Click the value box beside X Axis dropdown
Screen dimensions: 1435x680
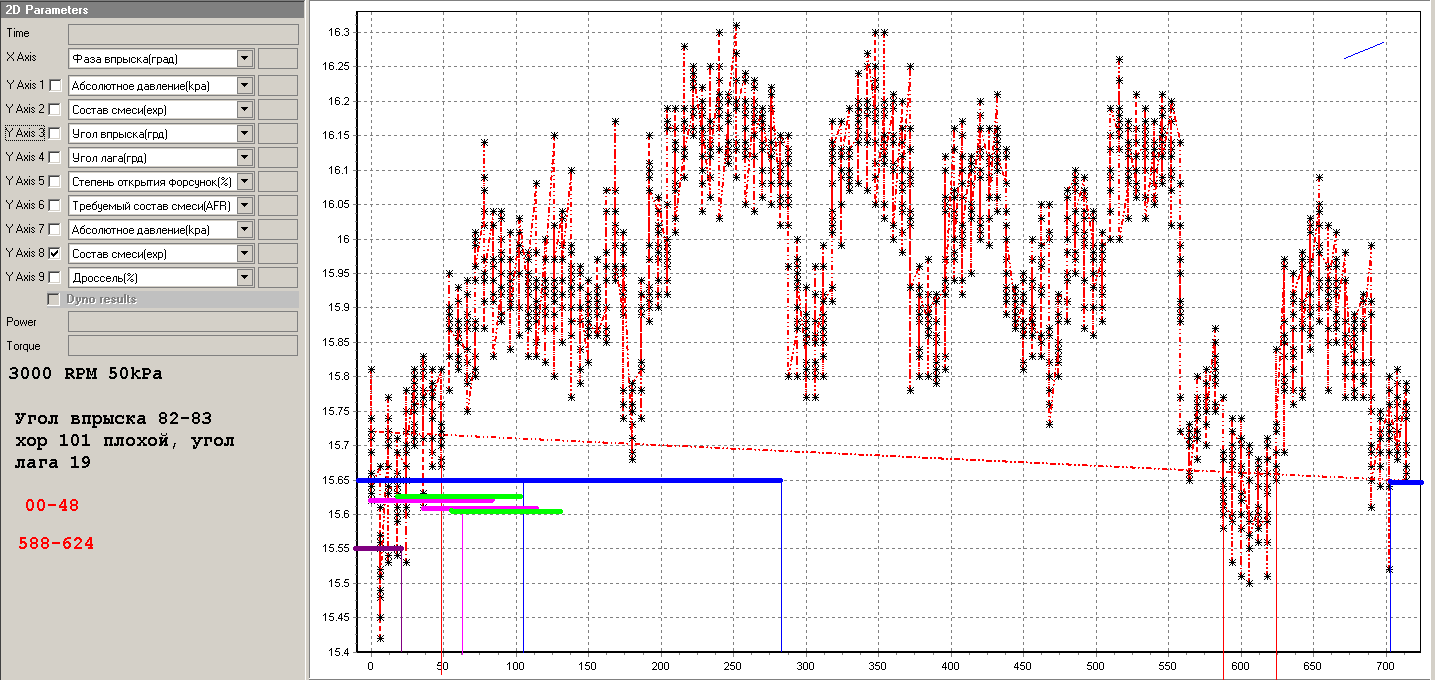277,59
